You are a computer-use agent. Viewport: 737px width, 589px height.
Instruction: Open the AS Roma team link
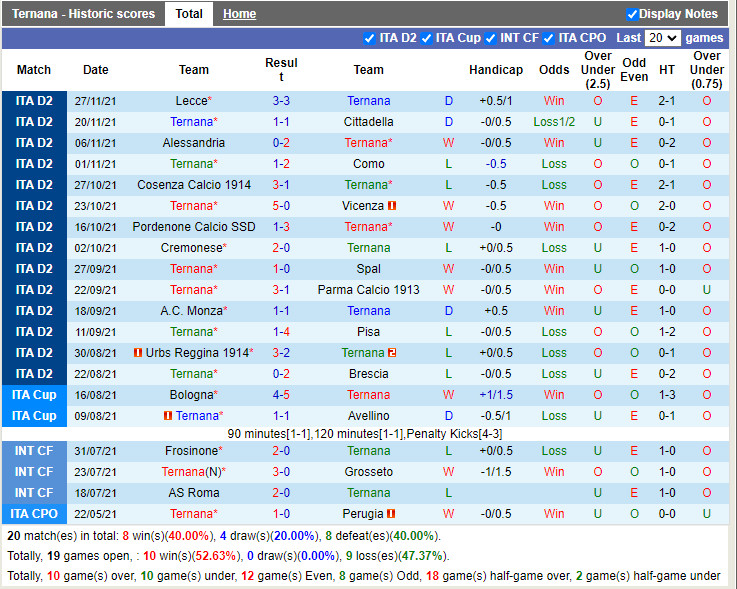coord(194,493)
